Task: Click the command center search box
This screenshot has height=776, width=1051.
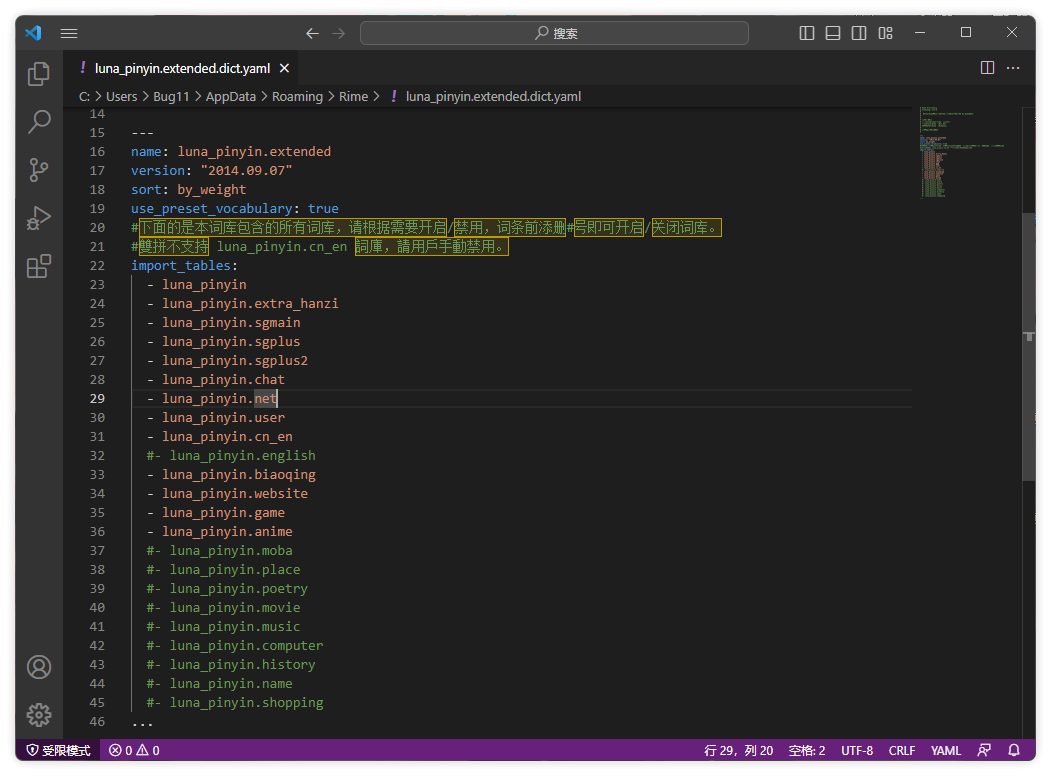Action: click(x=554, y=33)
